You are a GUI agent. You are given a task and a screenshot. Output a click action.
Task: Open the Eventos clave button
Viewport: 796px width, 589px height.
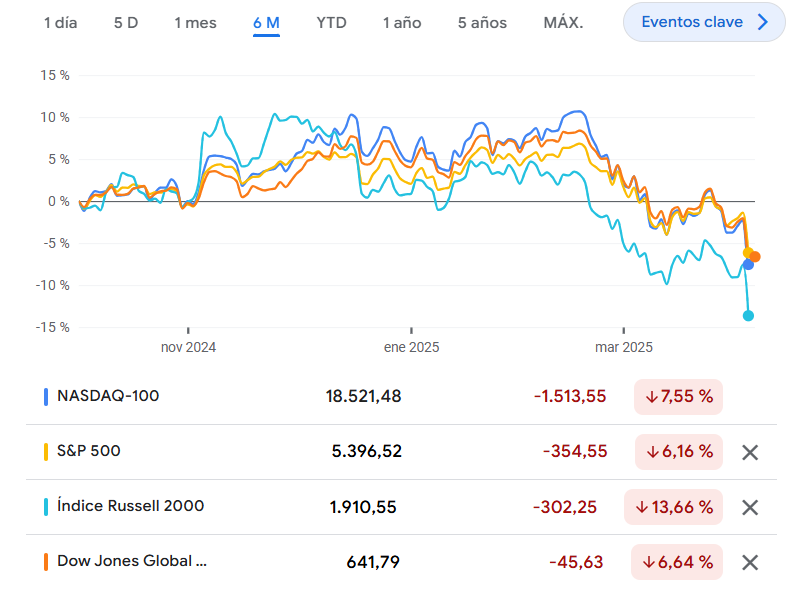[x=704, y=22]
